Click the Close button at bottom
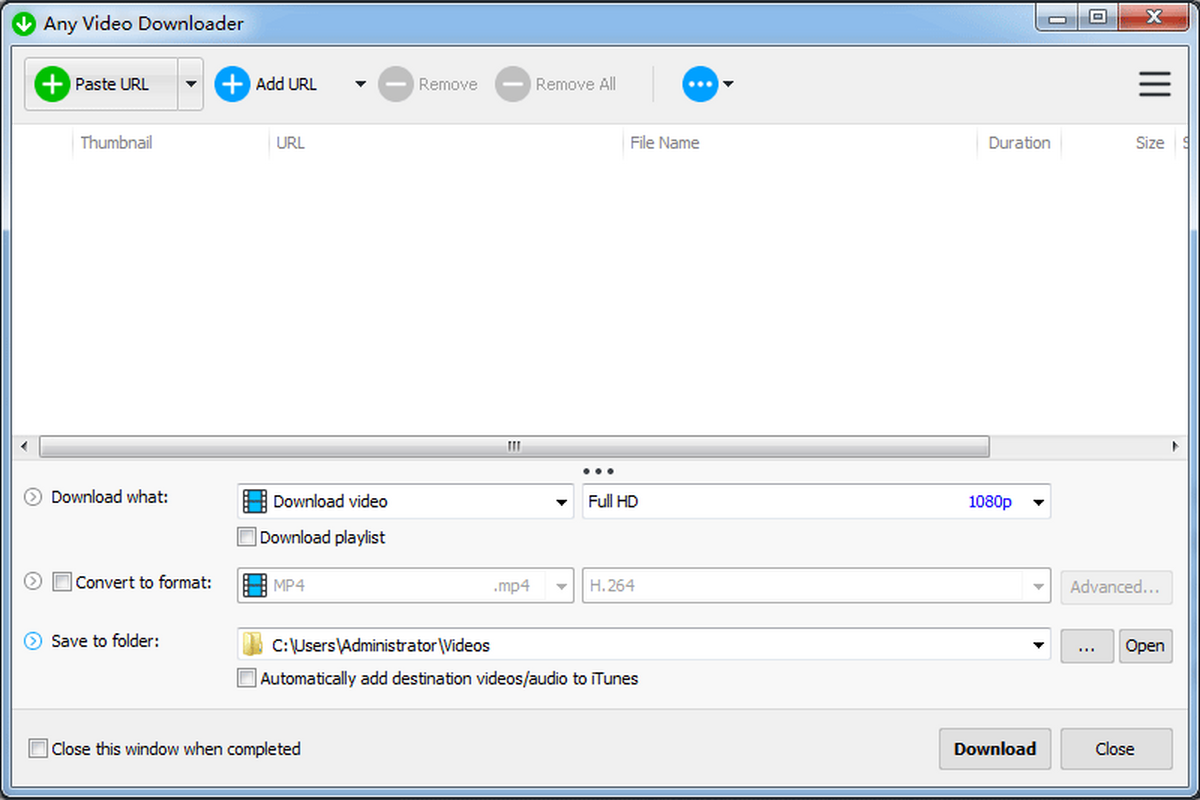The width and height of the screenshot is (1200, 800). [1116, 749]
